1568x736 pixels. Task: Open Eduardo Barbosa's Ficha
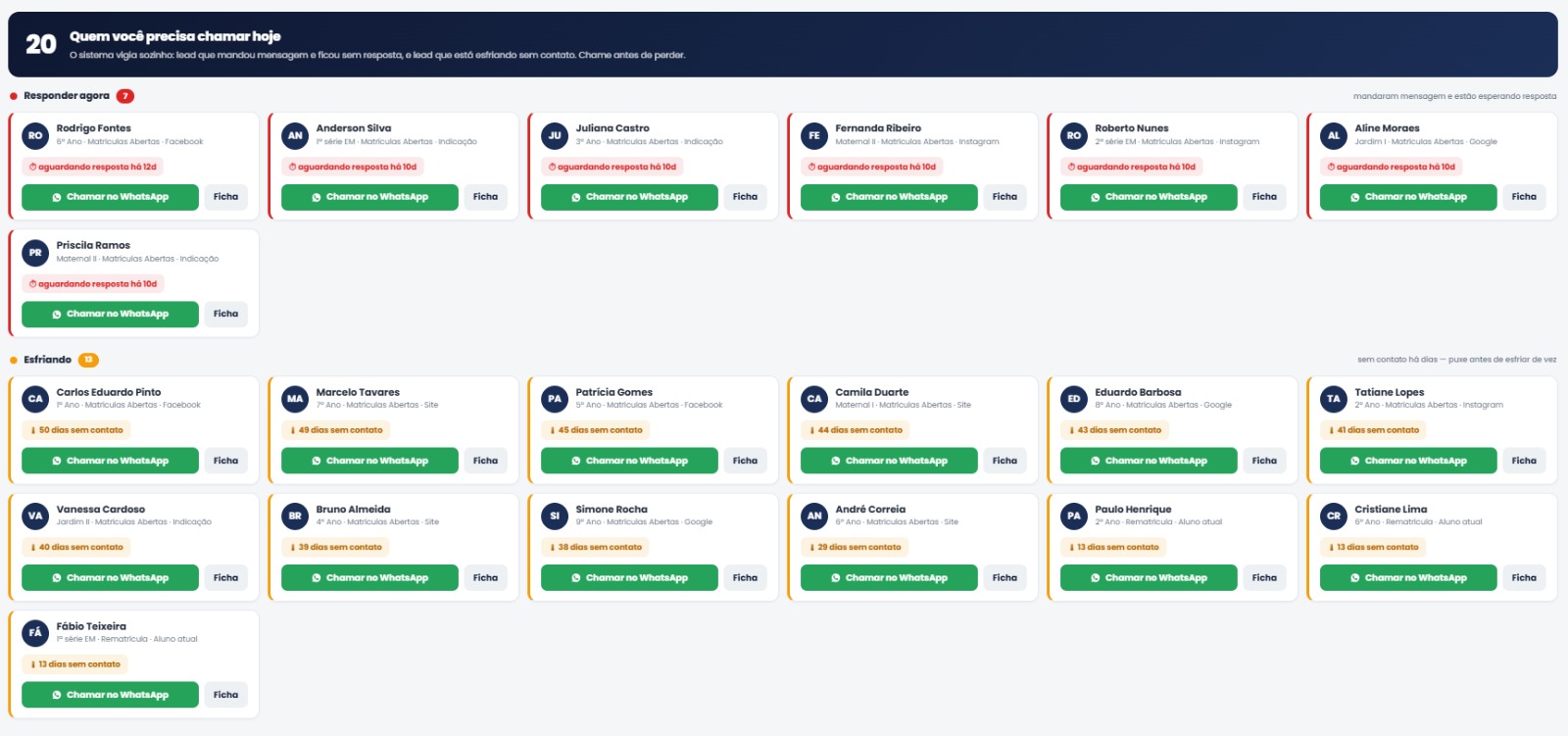click(1264, 461)
